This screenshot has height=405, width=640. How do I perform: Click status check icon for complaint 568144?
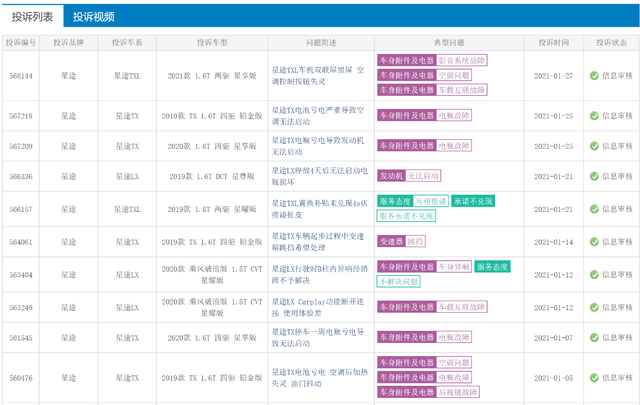point(594,76)
